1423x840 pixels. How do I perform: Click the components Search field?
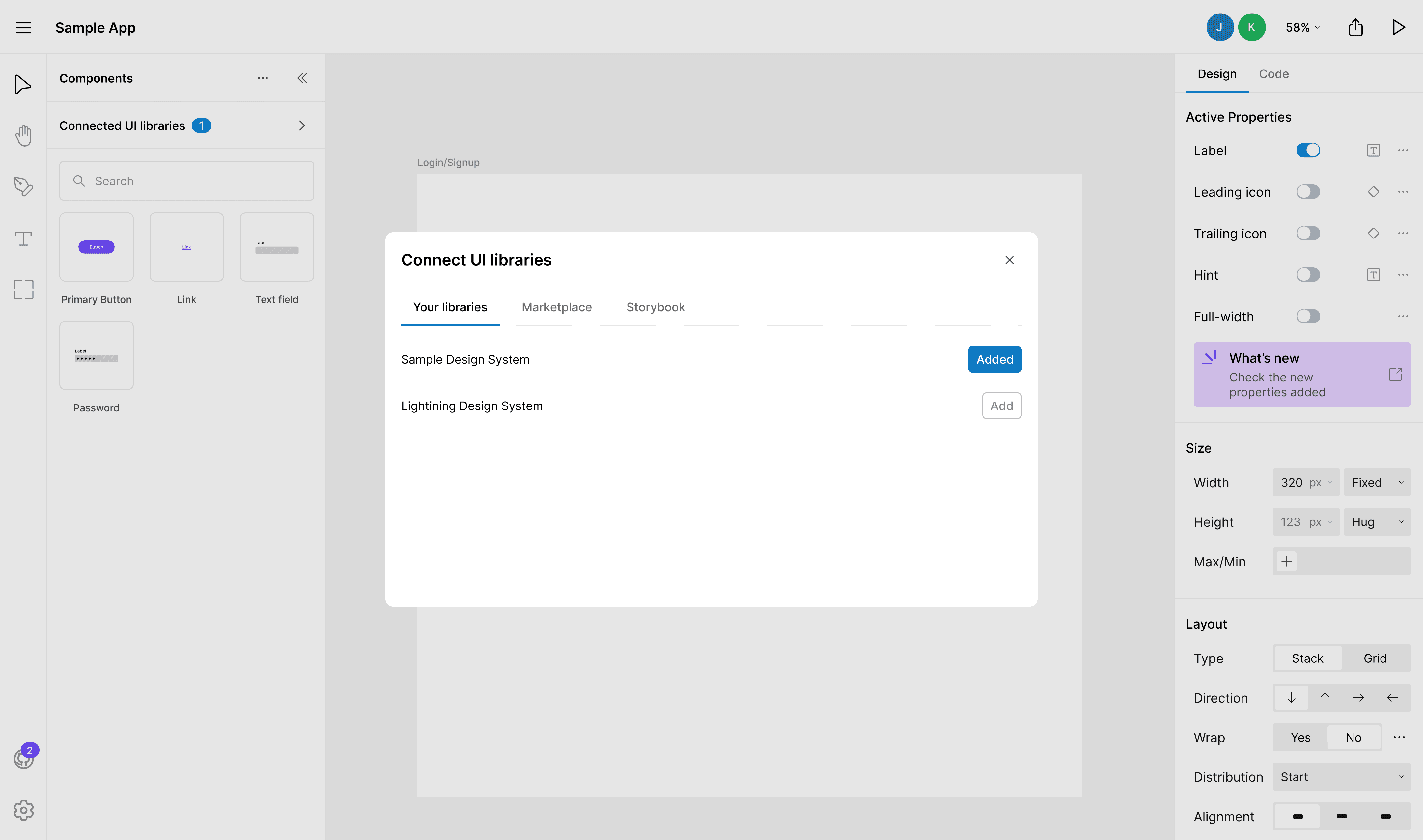[x=187, y=181]
